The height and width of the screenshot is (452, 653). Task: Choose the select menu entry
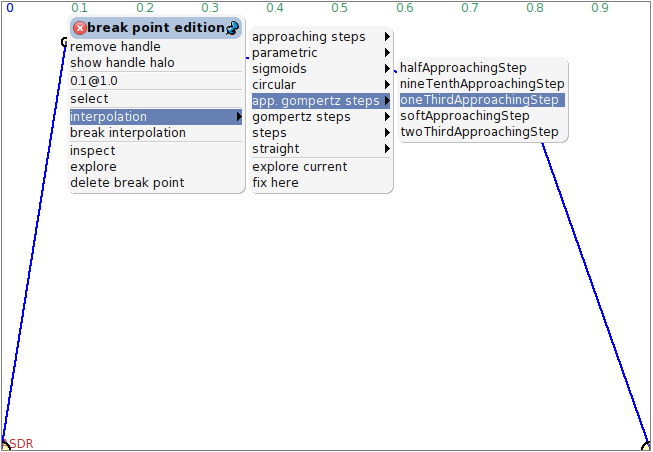coord(156,99)
